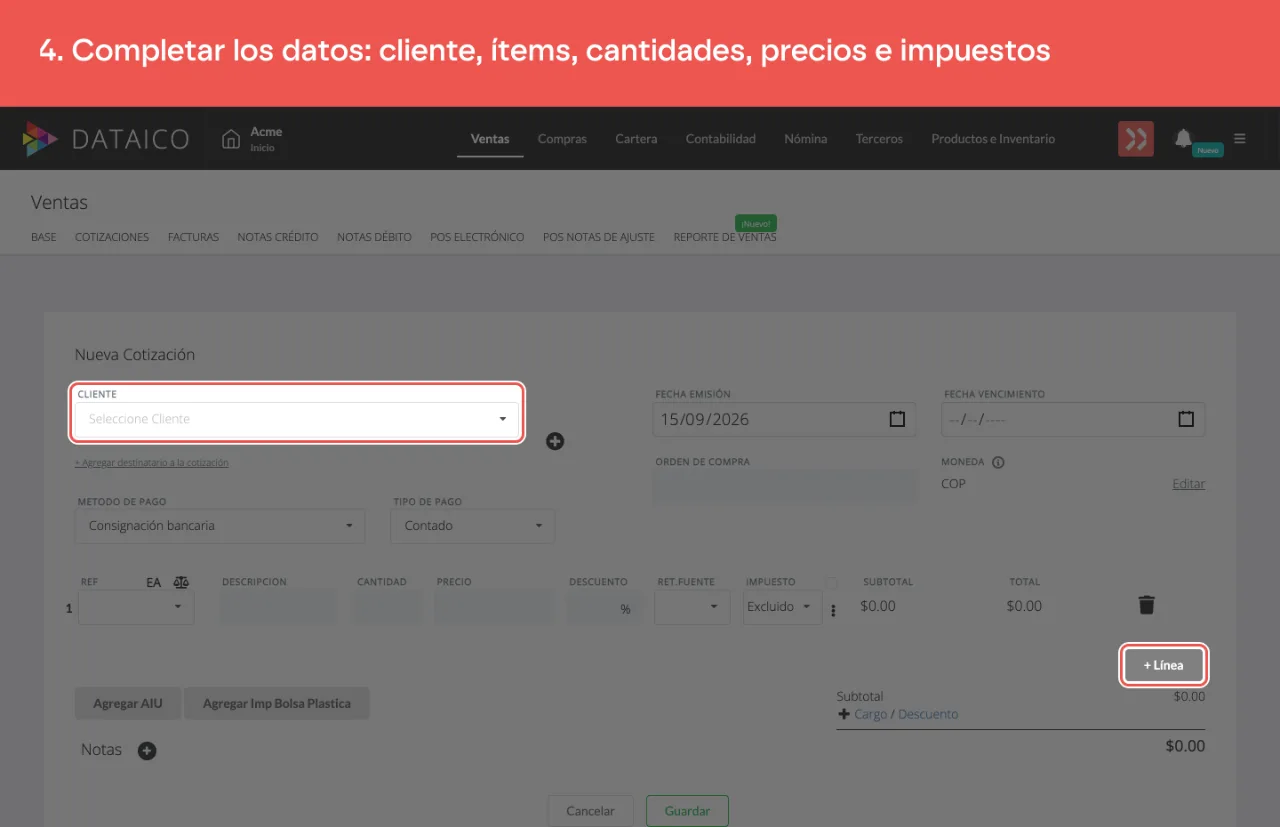Open the Método de Pago dropdown
1280x827 pixels.
(x=220, y=526)
